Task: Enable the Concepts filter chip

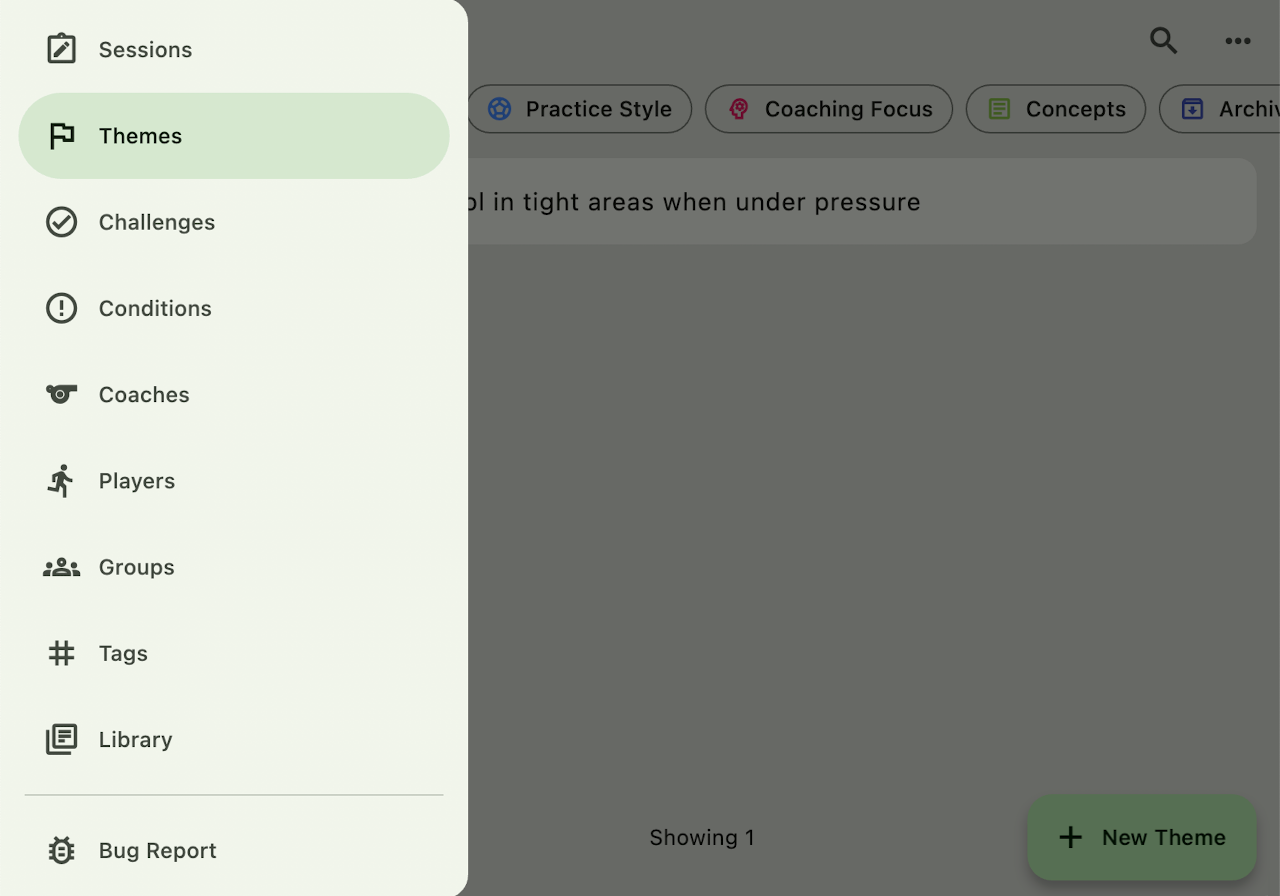Action: (x=1055, y=109)
